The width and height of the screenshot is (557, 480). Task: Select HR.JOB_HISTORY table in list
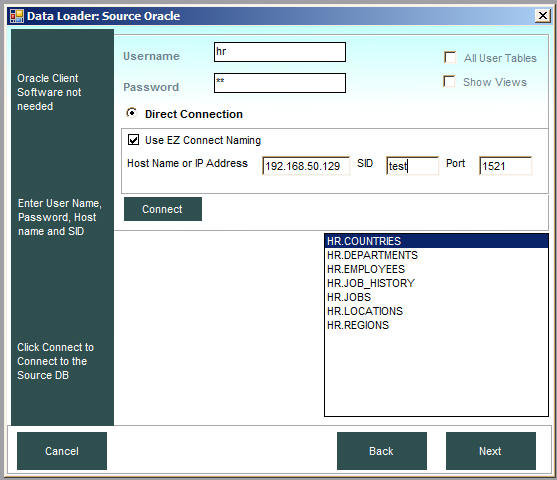coord(436,283)
